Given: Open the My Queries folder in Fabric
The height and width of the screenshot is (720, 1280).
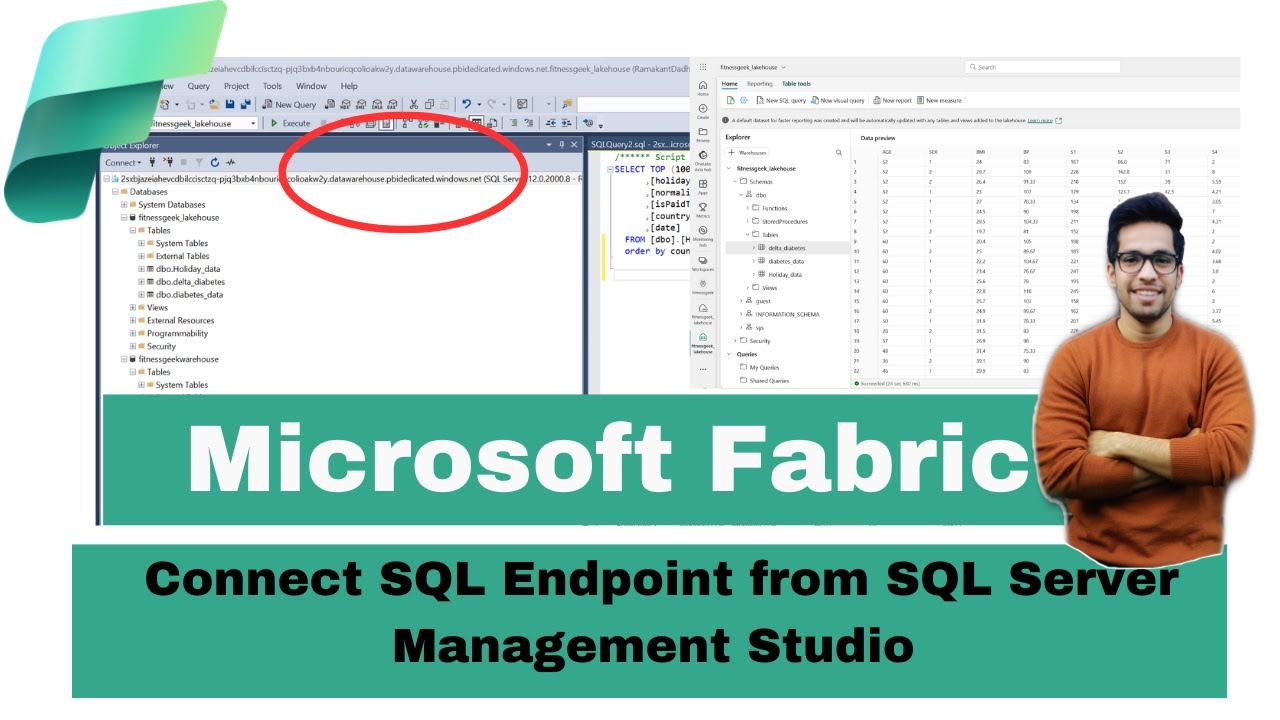Looking at the screenshot, I should tap(763, 367).
